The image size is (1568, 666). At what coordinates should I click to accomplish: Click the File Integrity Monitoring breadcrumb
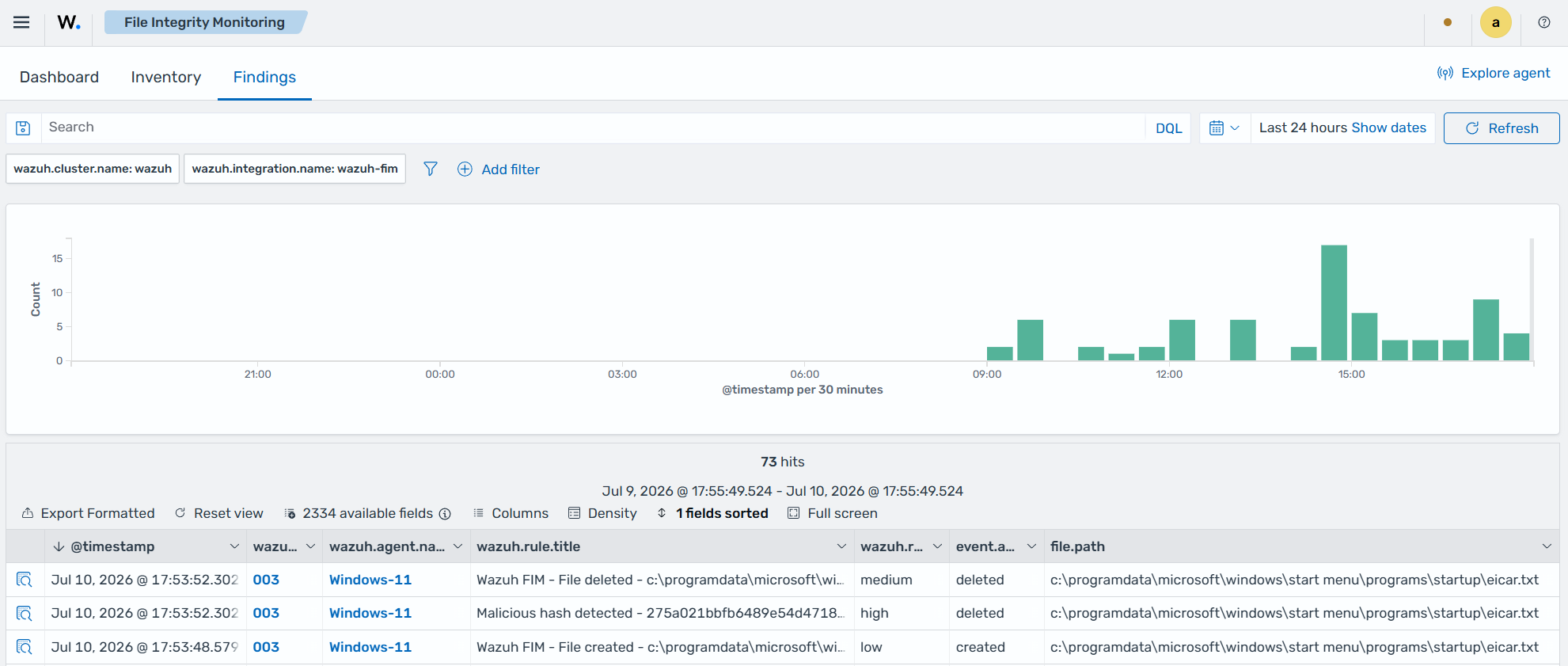(204, 22)
